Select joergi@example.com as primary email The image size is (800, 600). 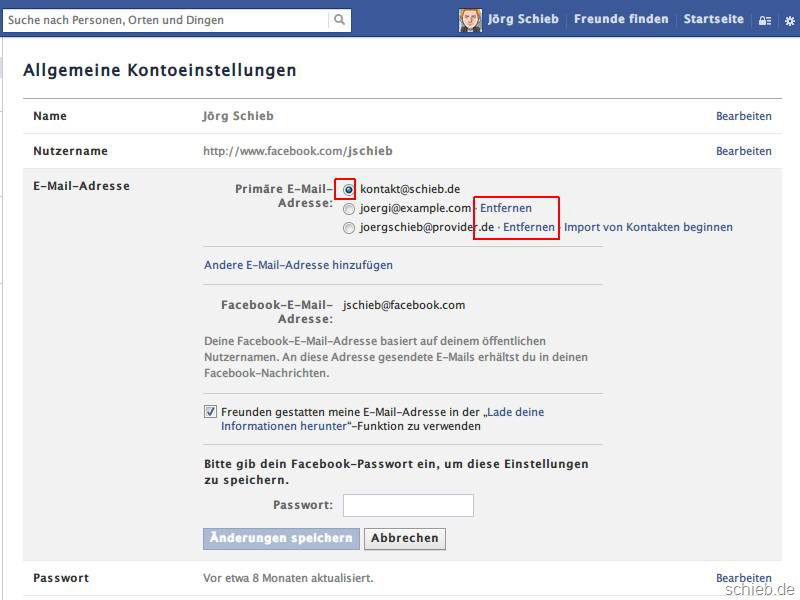pos(348,209)
